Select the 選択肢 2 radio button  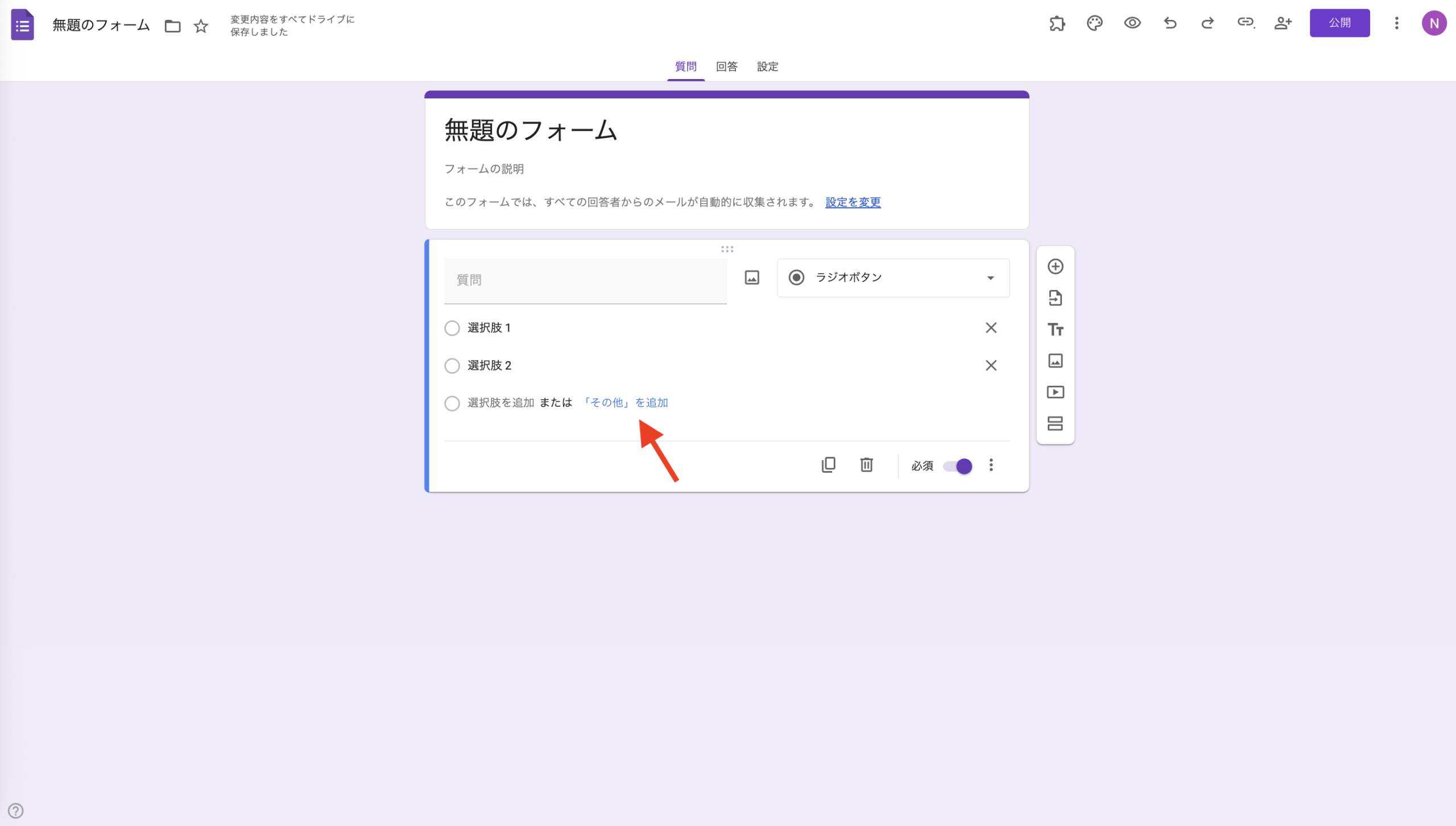[x=452, y=365]
